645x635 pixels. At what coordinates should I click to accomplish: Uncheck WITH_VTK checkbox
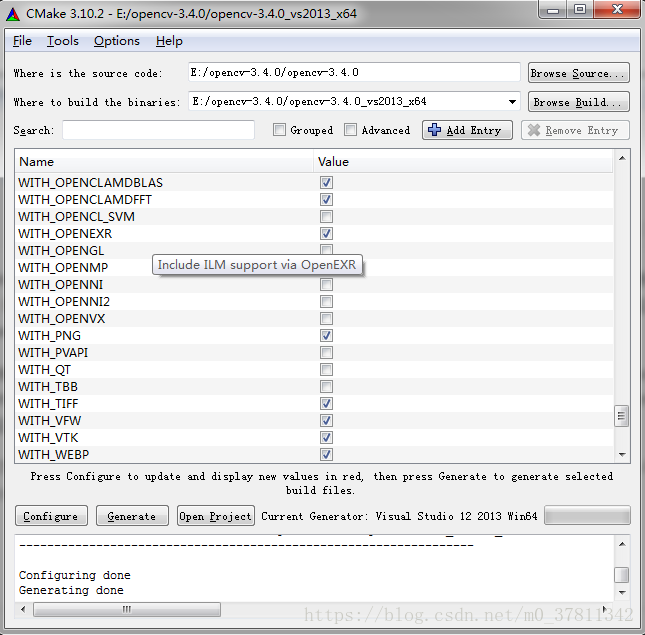[326, 438]
